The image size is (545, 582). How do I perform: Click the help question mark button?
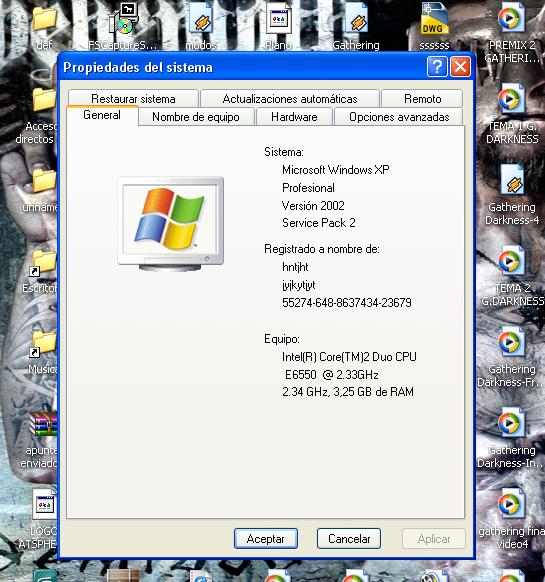[x=437, y=67]
